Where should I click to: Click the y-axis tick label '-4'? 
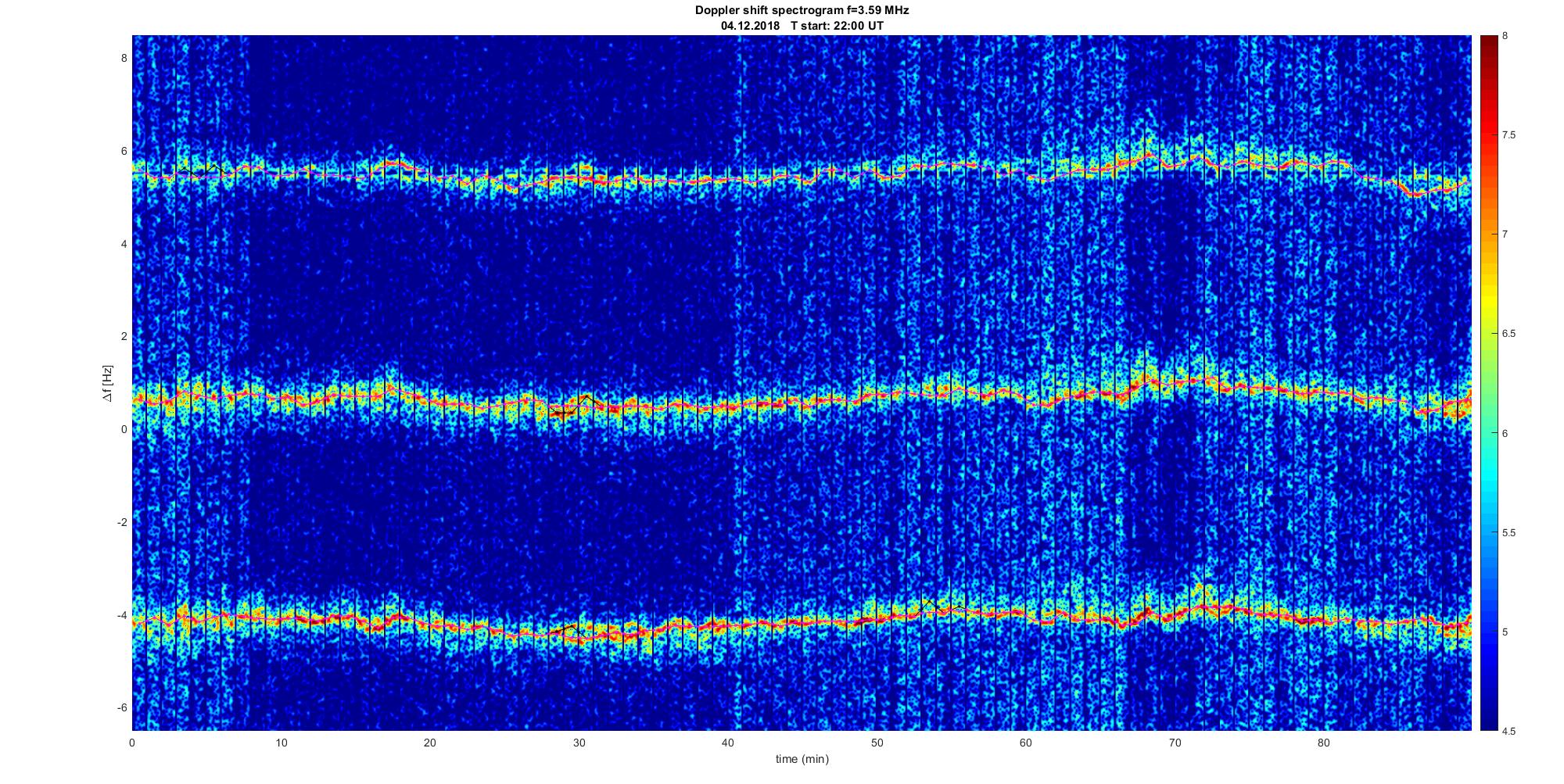point(122,615)
